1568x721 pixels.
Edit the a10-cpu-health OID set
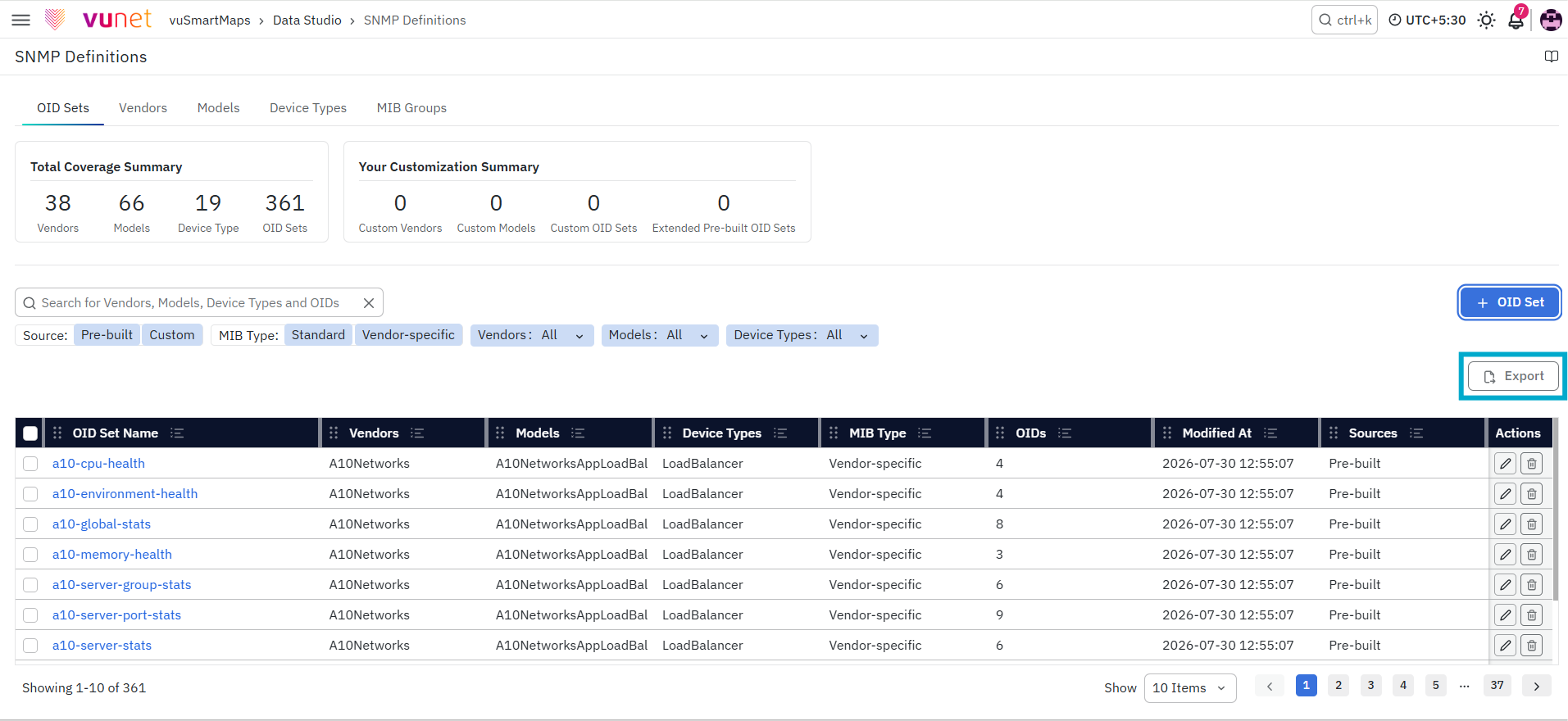1505,464
